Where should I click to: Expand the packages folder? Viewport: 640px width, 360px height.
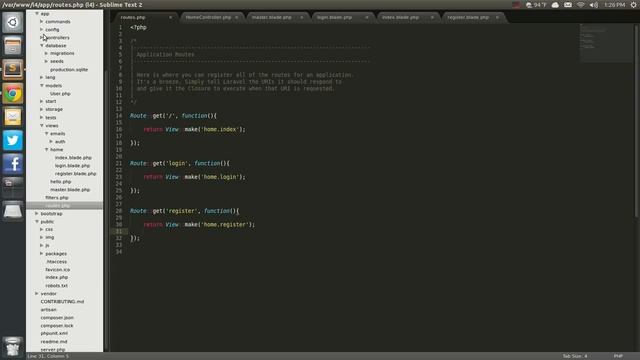[42, 253]
